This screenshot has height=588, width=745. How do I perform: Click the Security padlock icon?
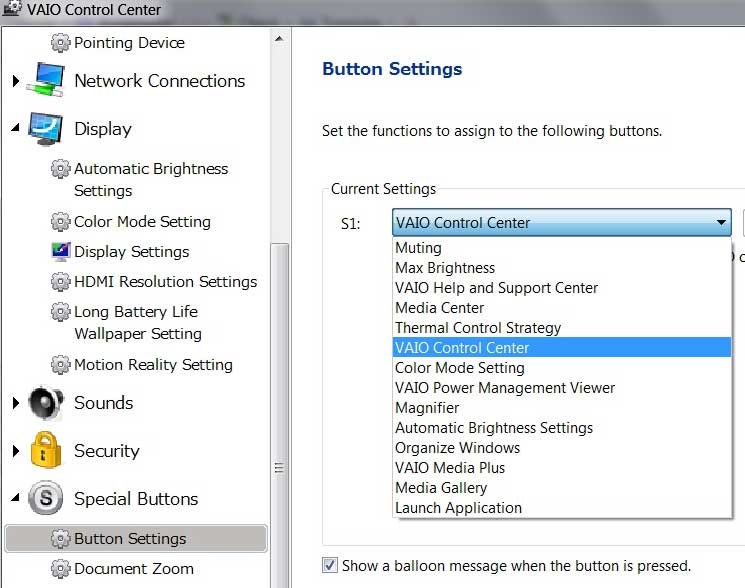point(46,451)
